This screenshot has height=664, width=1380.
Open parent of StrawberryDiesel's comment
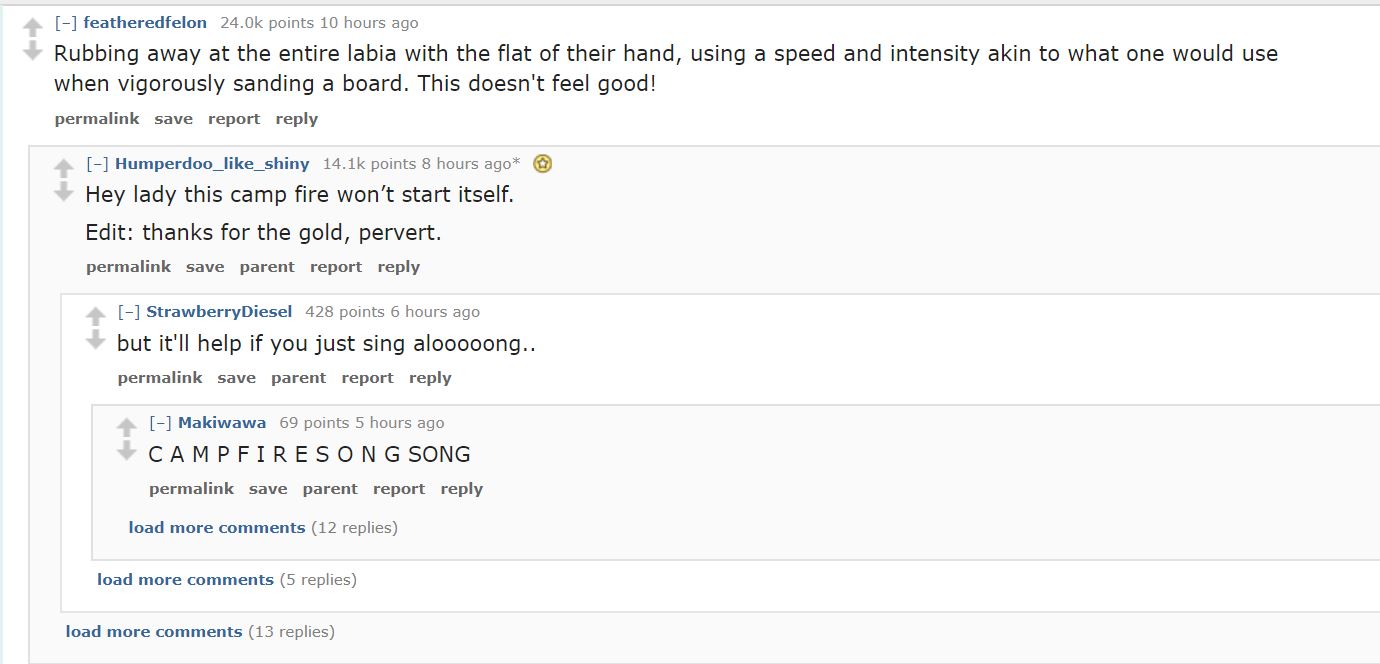pyautogui.click(x=298, y=377)
